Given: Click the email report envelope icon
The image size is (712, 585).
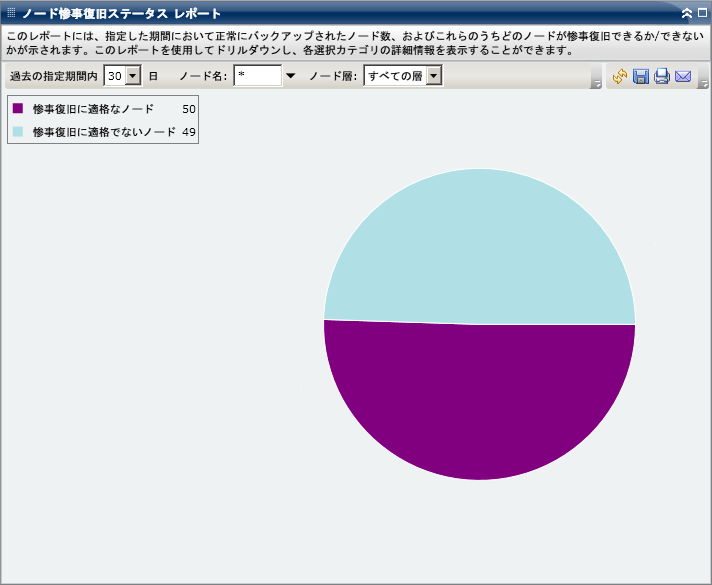Looking at the screenshot, I should point(684,77).
